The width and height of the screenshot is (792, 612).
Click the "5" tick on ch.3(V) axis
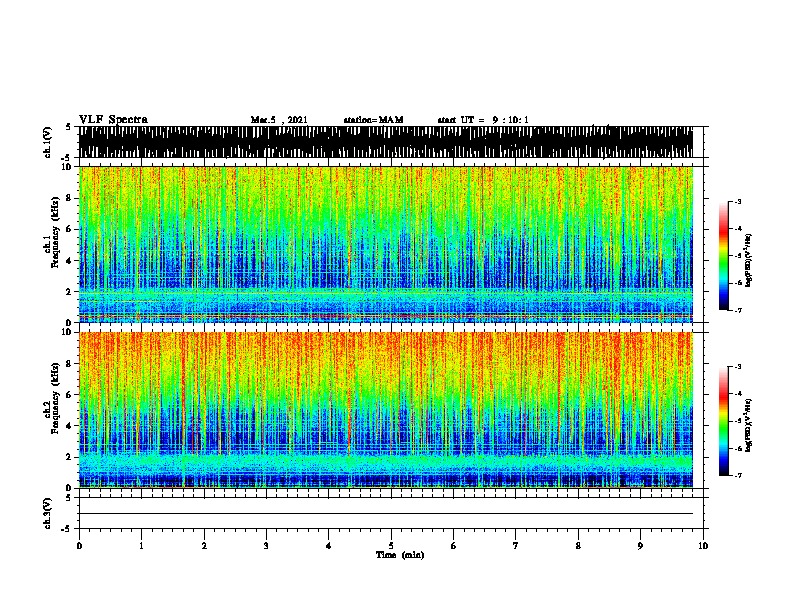68,498
